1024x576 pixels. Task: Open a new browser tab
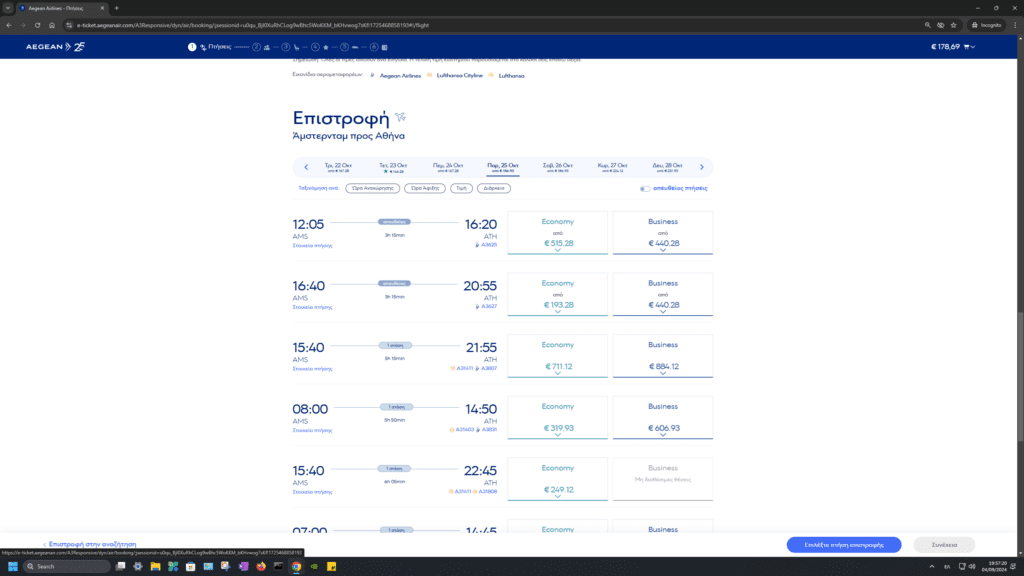[116, 8]
